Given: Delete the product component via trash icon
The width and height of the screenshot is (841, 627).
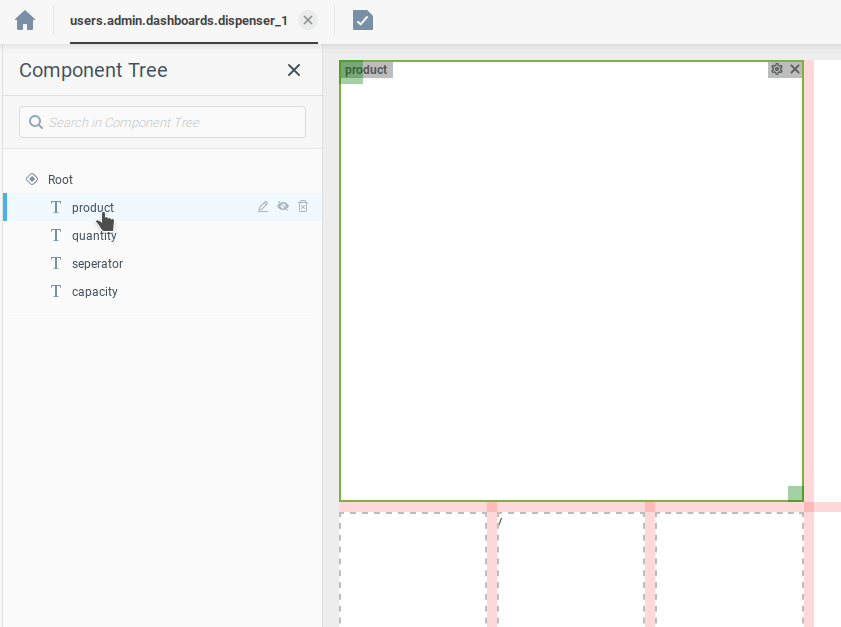Looking at the screenshot, I should click(x=303, y=207).
